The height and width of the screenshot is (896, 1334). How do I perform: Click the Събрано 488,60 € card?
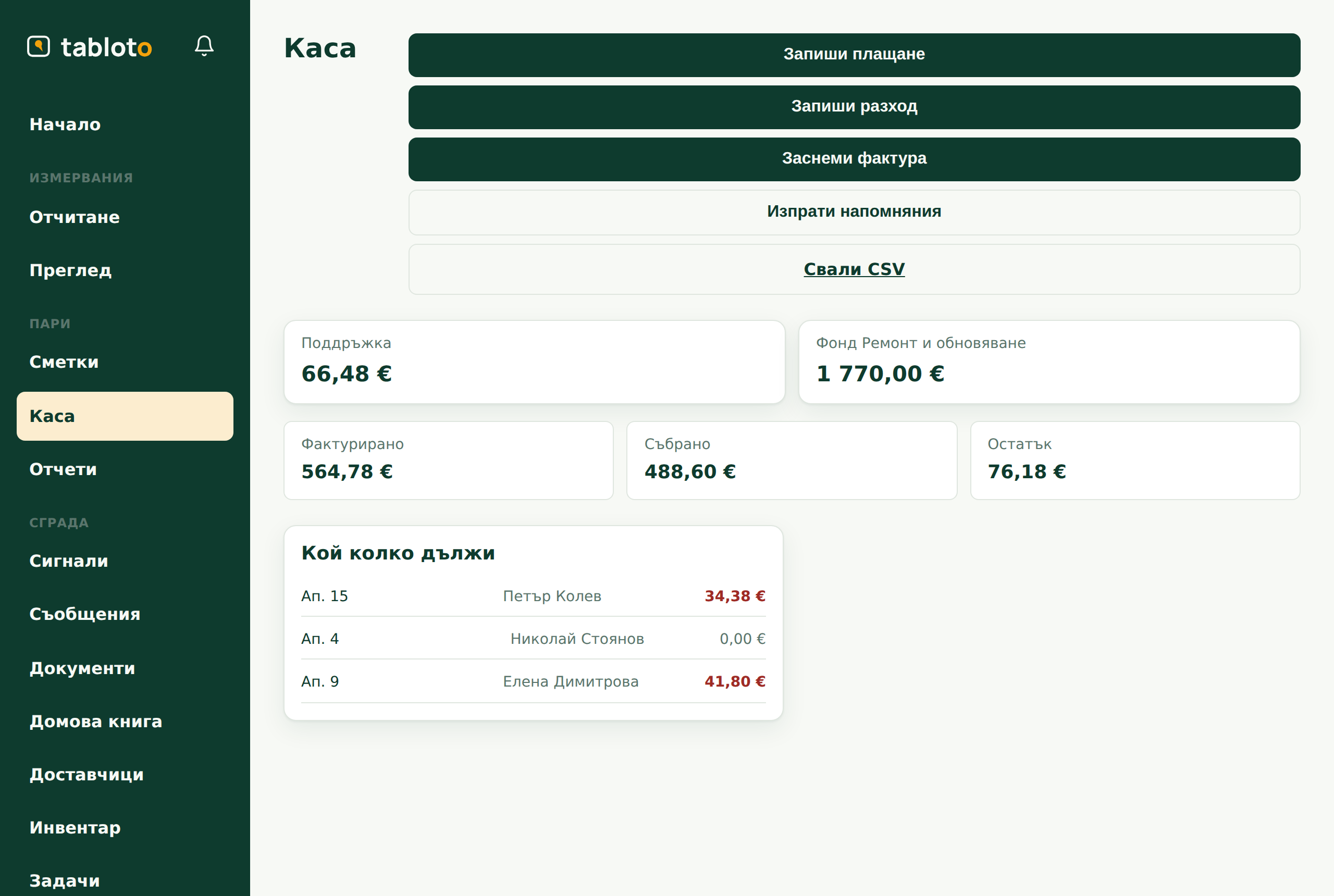[792, 460]
